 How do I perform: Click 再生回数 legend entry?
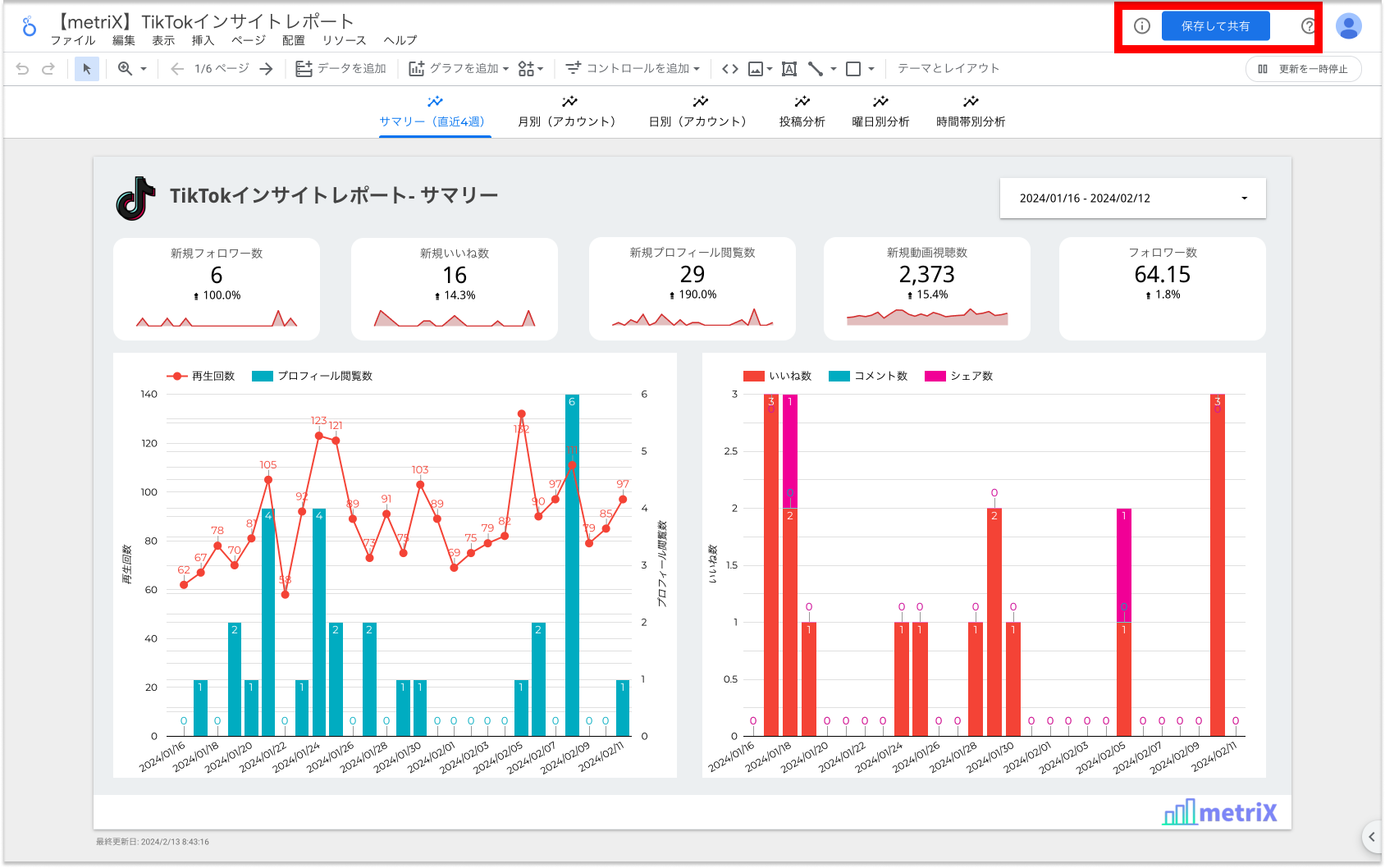pos(201,377)
